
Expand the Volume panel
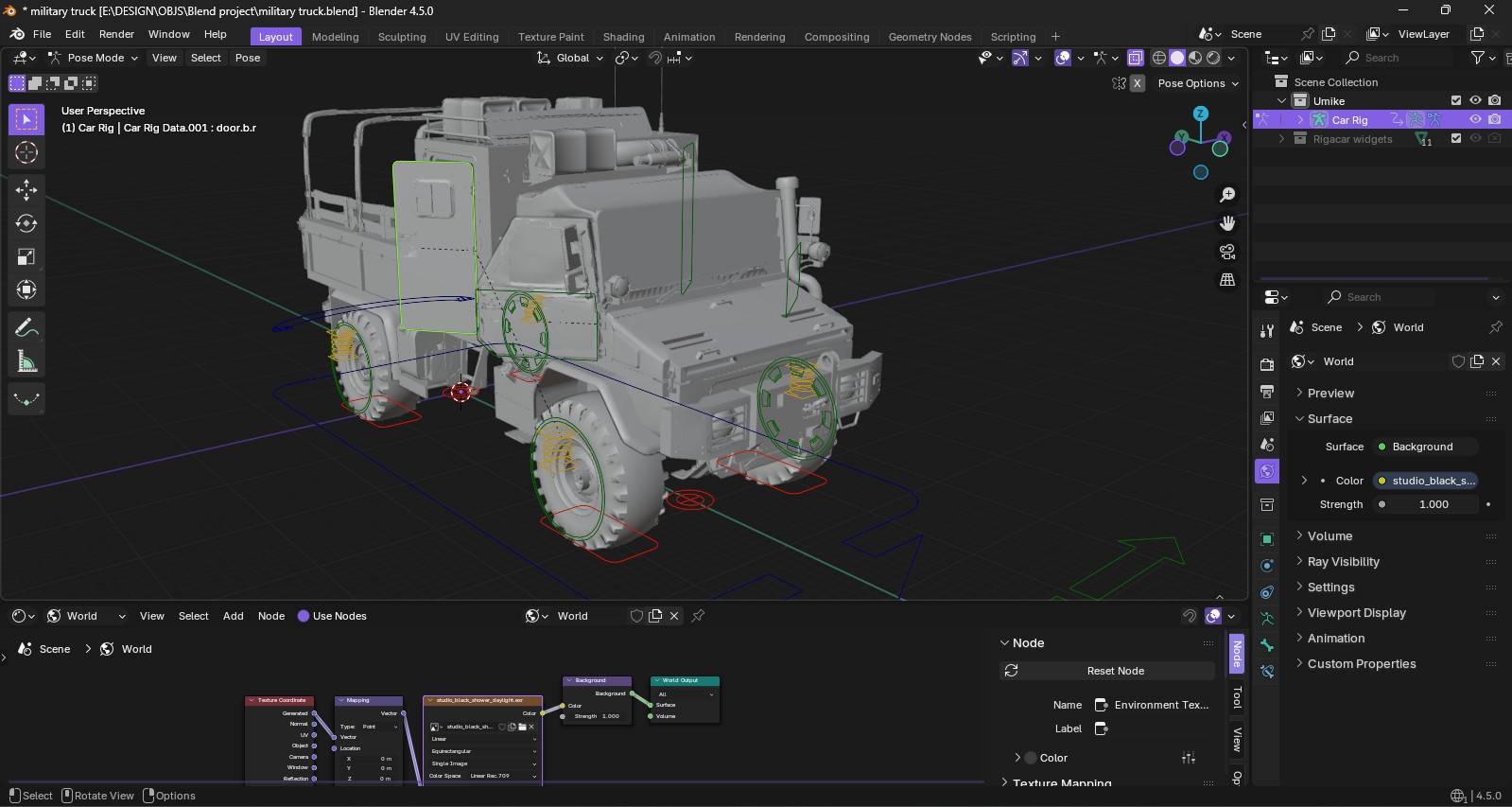coord(1330,535)
